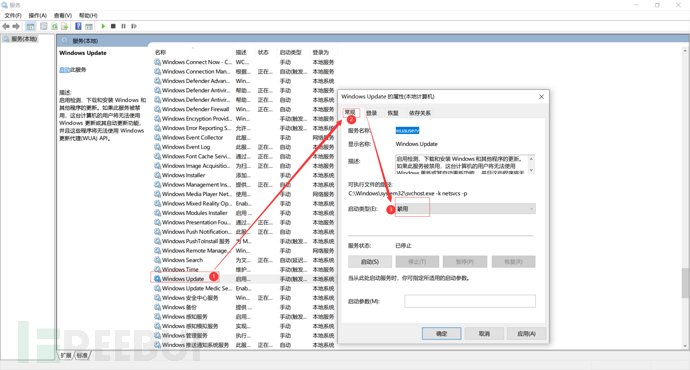This screenshot has width=690, height=370.
Task: Click the Export List toolbar icon
Action: tap(65, 26)
